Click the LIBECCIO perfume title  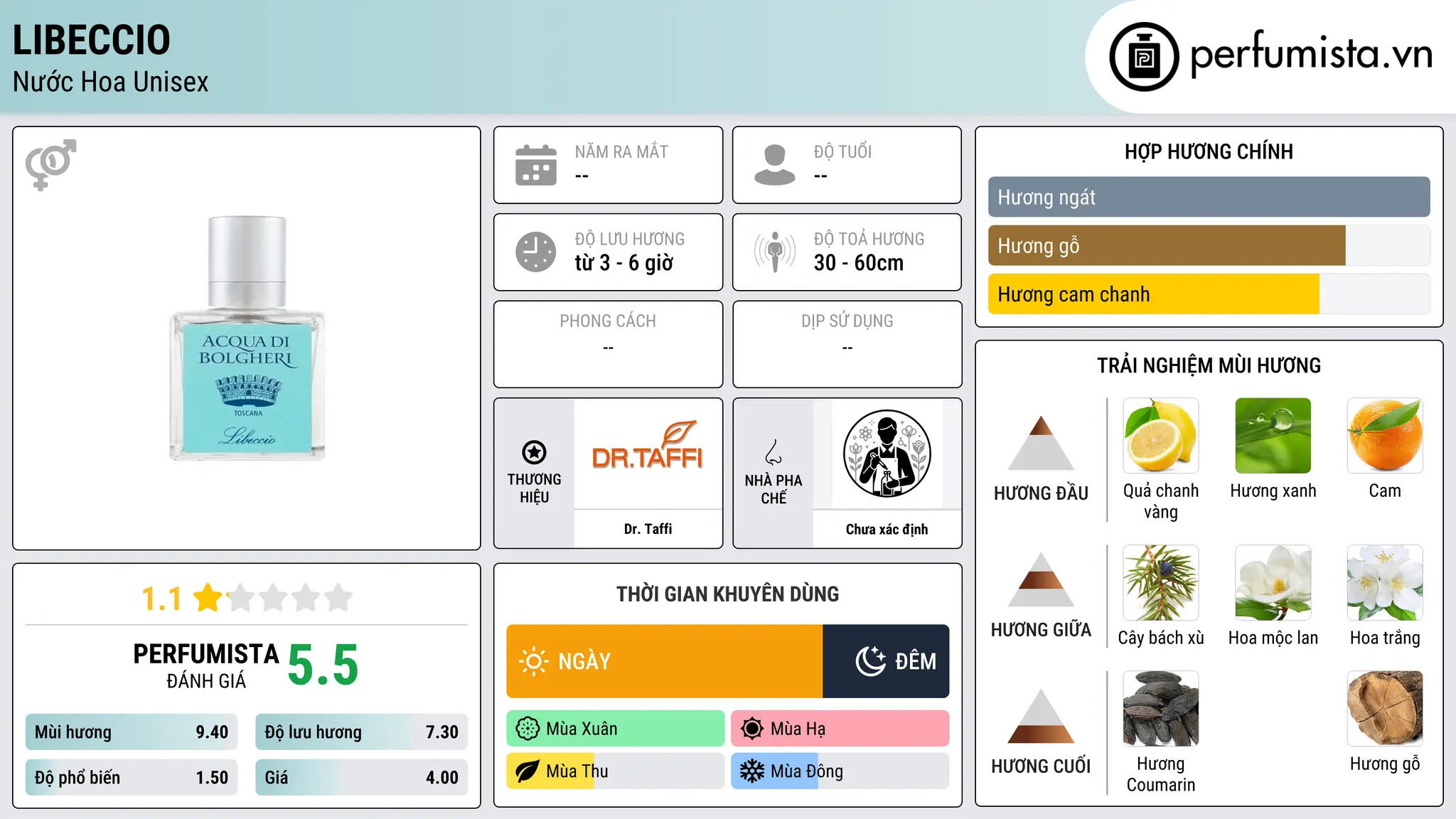92,40
